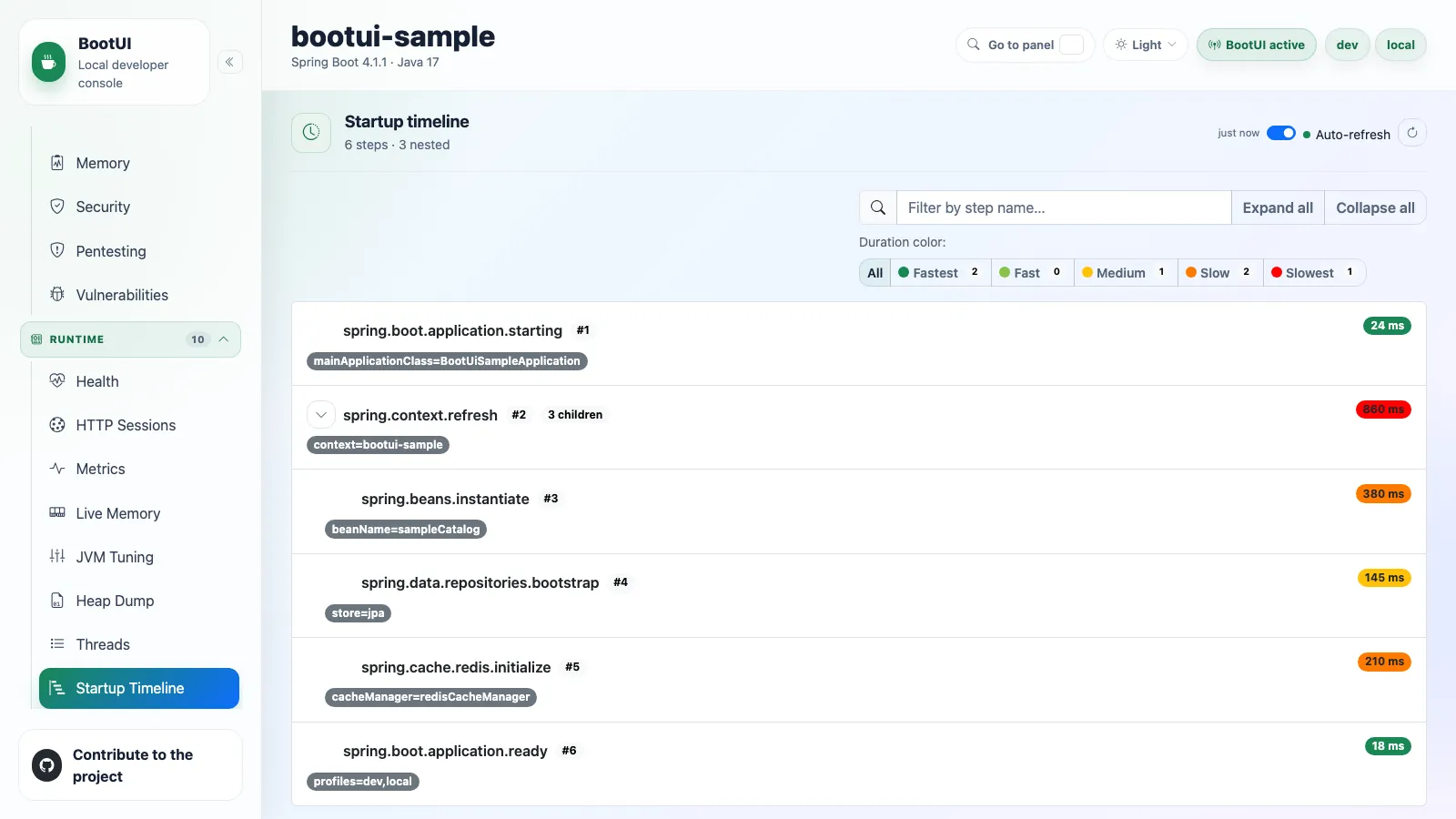Collapse the sidebar with the double-chevron icon
Image resolution: width=1456 pixels, height=819 pixels.
[229, 62]
